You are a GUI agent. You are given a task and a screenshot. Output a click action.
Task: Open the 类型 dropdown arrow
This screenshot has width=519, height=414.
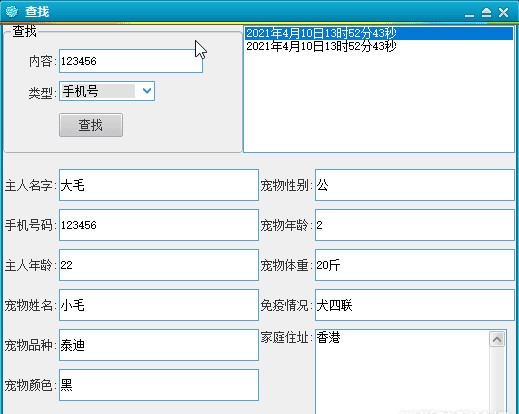pyautogui.click(x=147, y=91)
